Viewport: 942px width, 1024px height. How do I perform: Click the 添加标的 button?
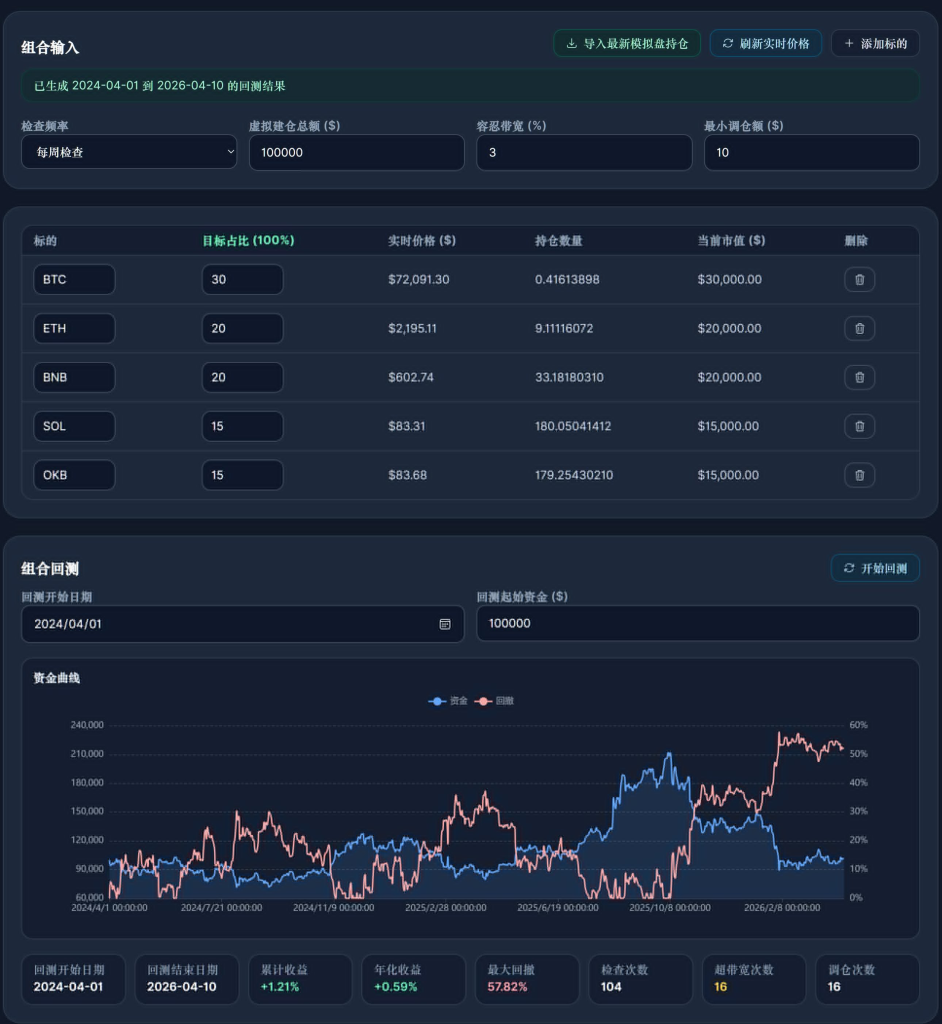[x=875, y=43]
